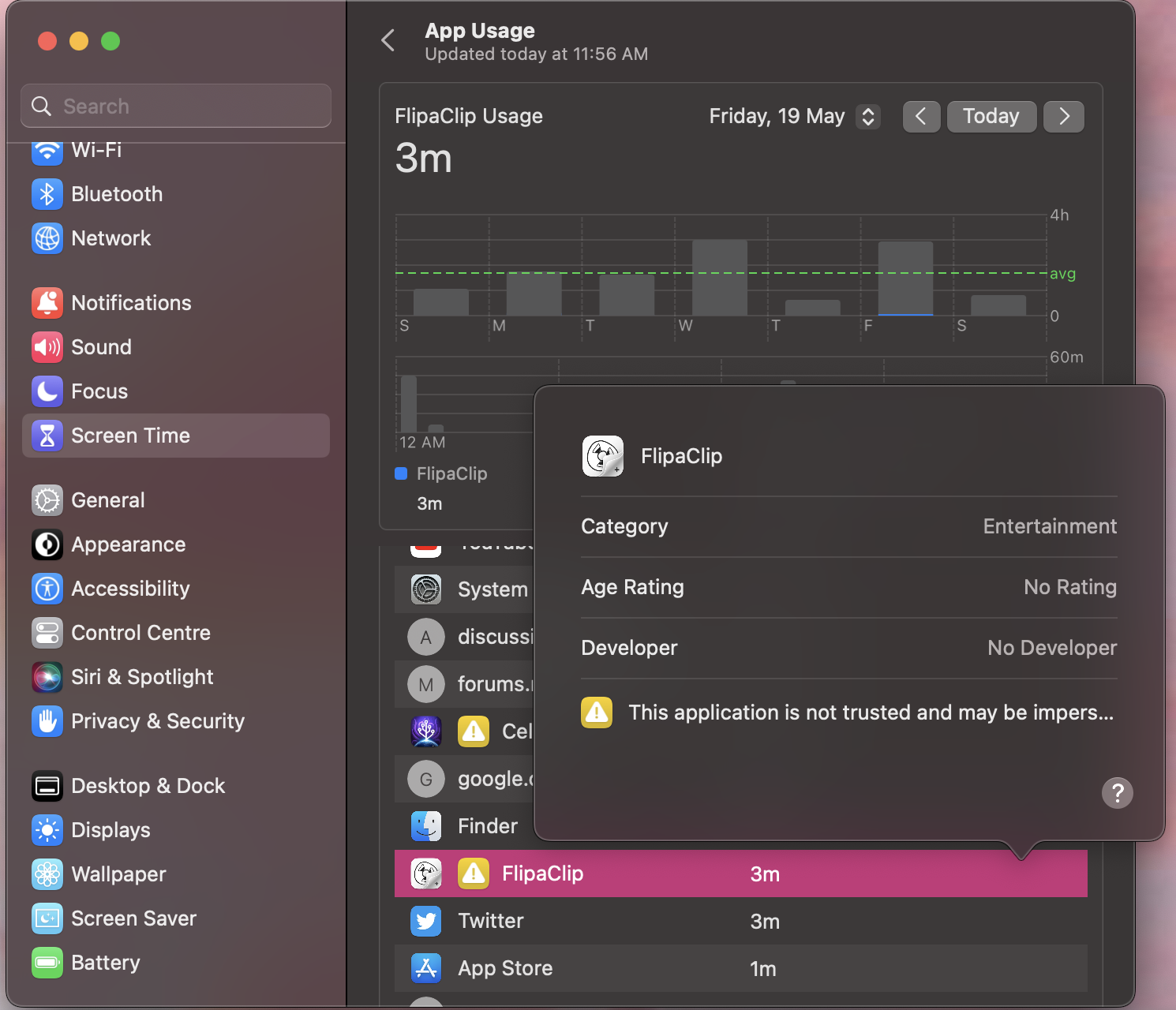The height and width of the screenshot is (1010, 1176).
Task: Click the 'M' avatar for forums row
Action: pos(426,684)
